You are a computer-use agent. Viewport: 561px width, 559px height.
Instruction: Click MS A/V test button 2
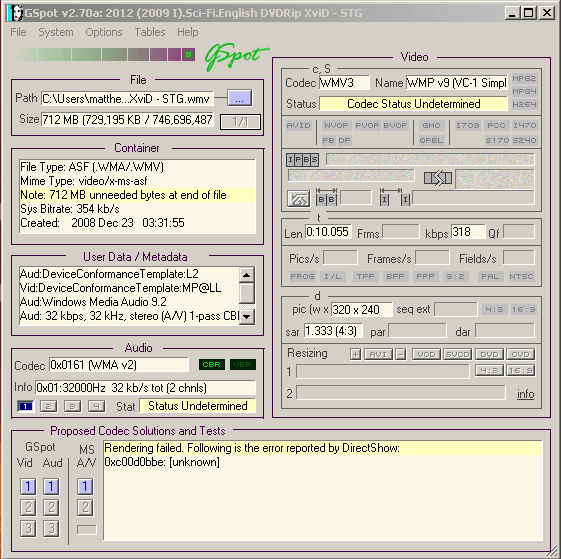[x=85, y=507]
